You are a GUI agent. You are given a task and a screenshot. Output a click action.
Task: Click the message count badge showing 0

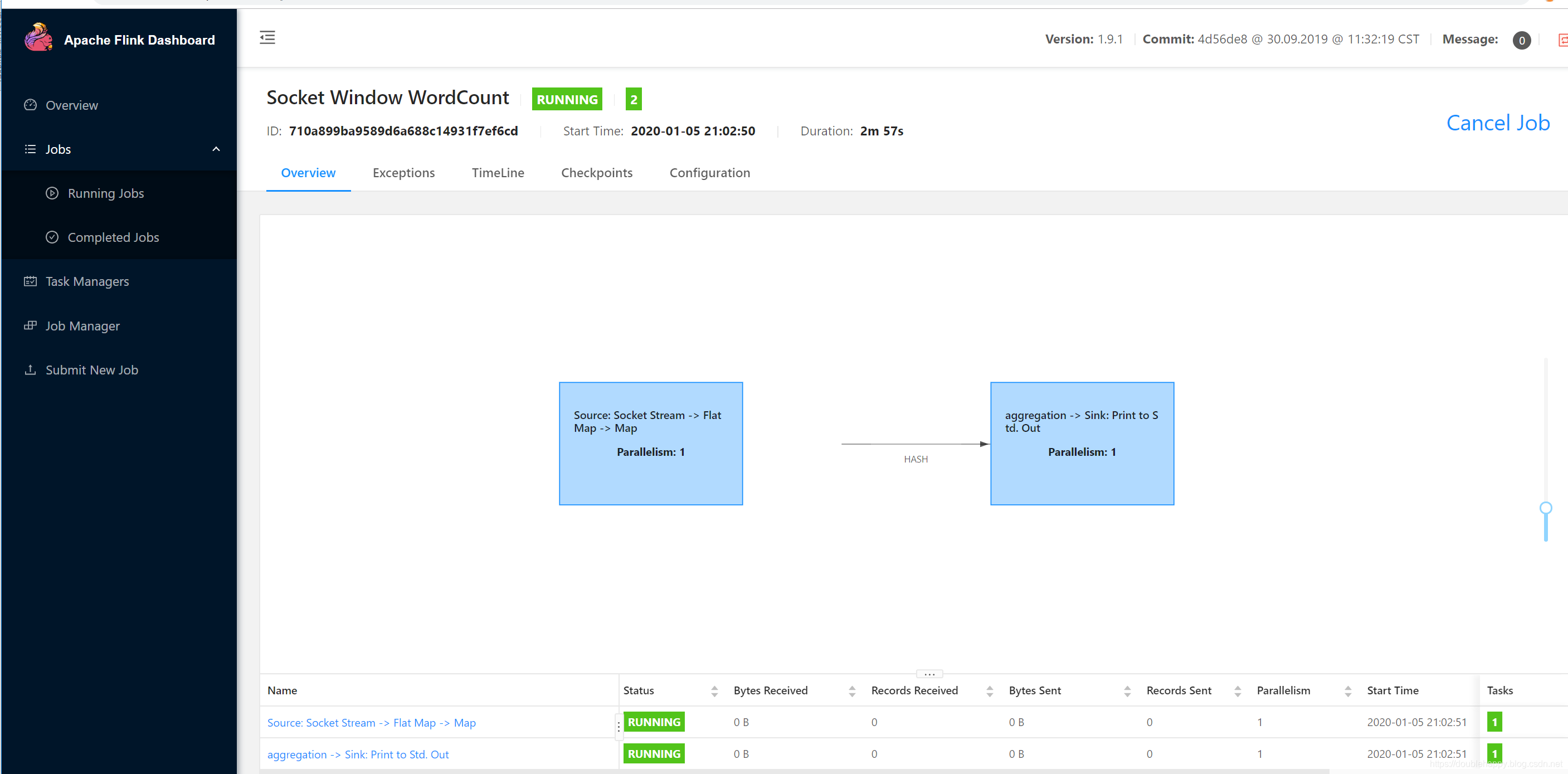pyautogui.click(x=1521, y=40)
